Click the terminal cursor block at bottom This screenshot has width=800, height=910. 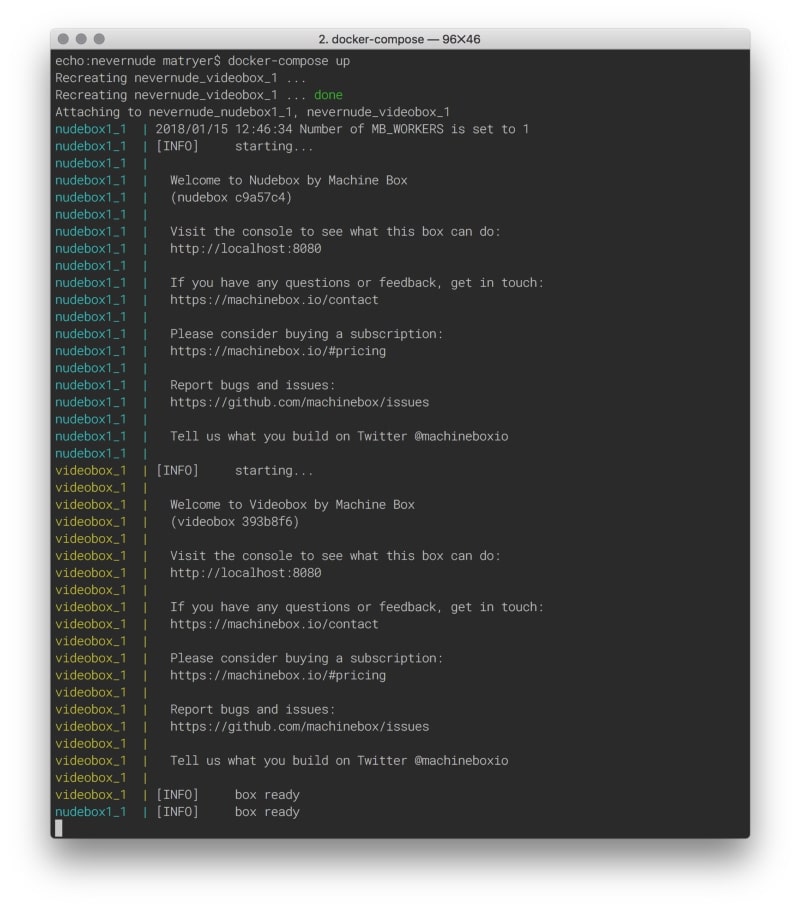(59, 828)
